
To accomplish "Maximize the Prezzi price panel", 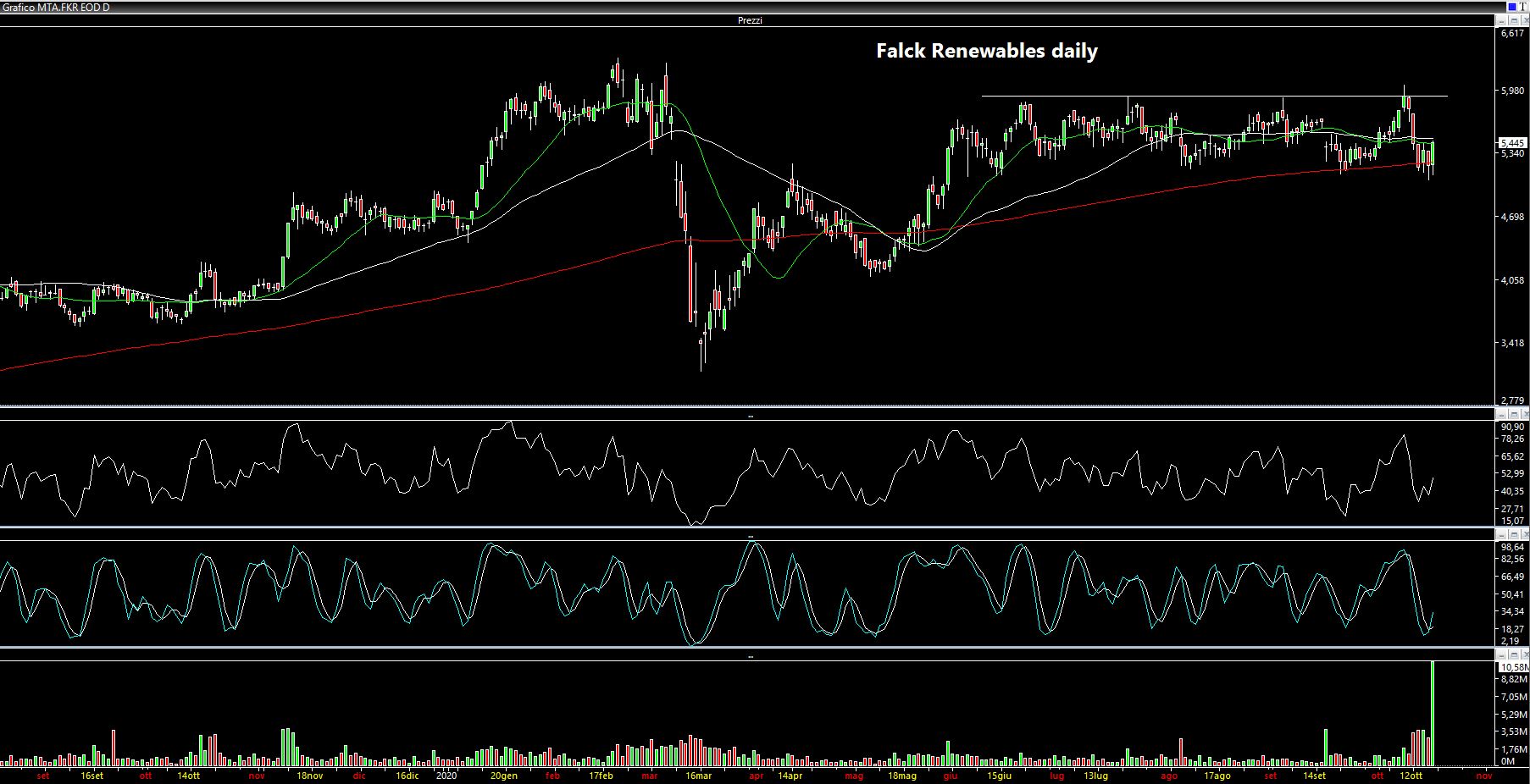I will point(1513,19).
